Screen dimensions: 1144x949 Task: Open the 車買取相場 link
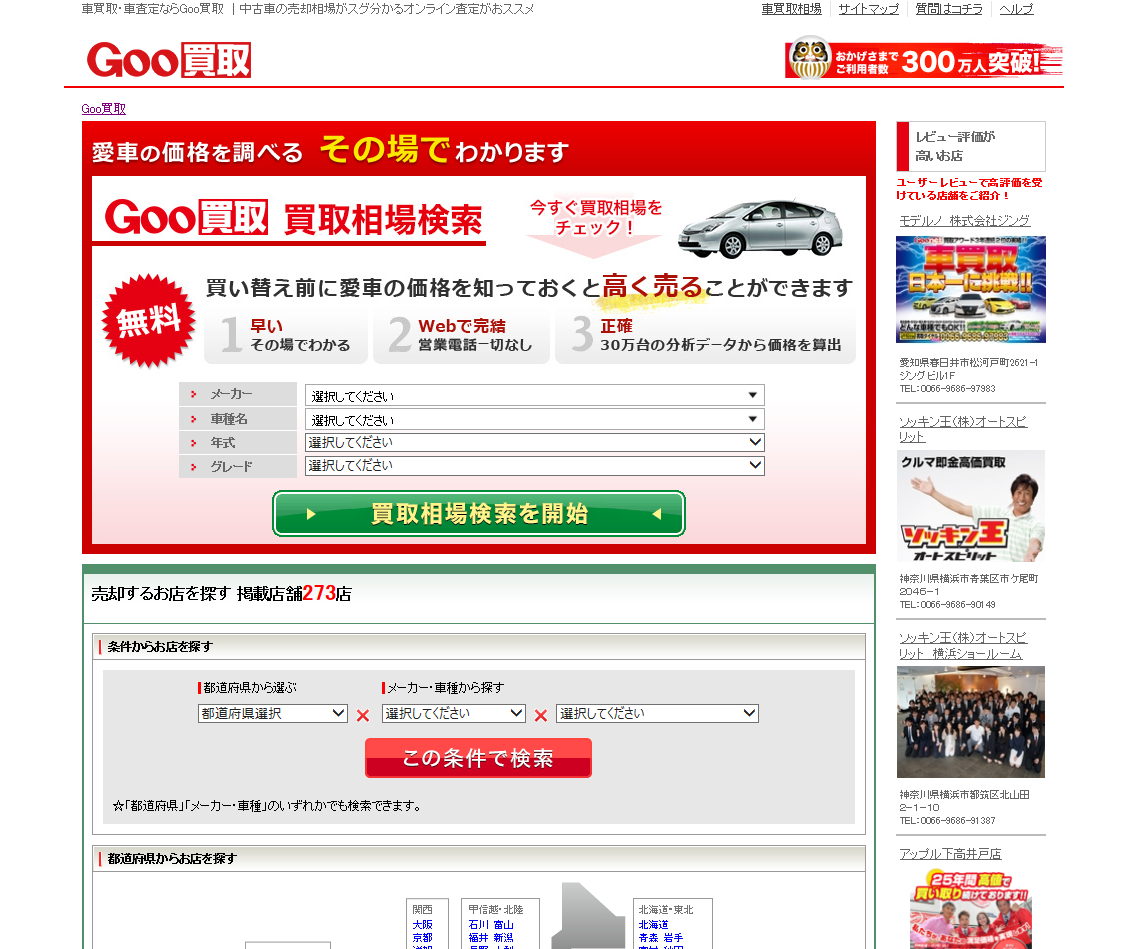coord(792,9)
